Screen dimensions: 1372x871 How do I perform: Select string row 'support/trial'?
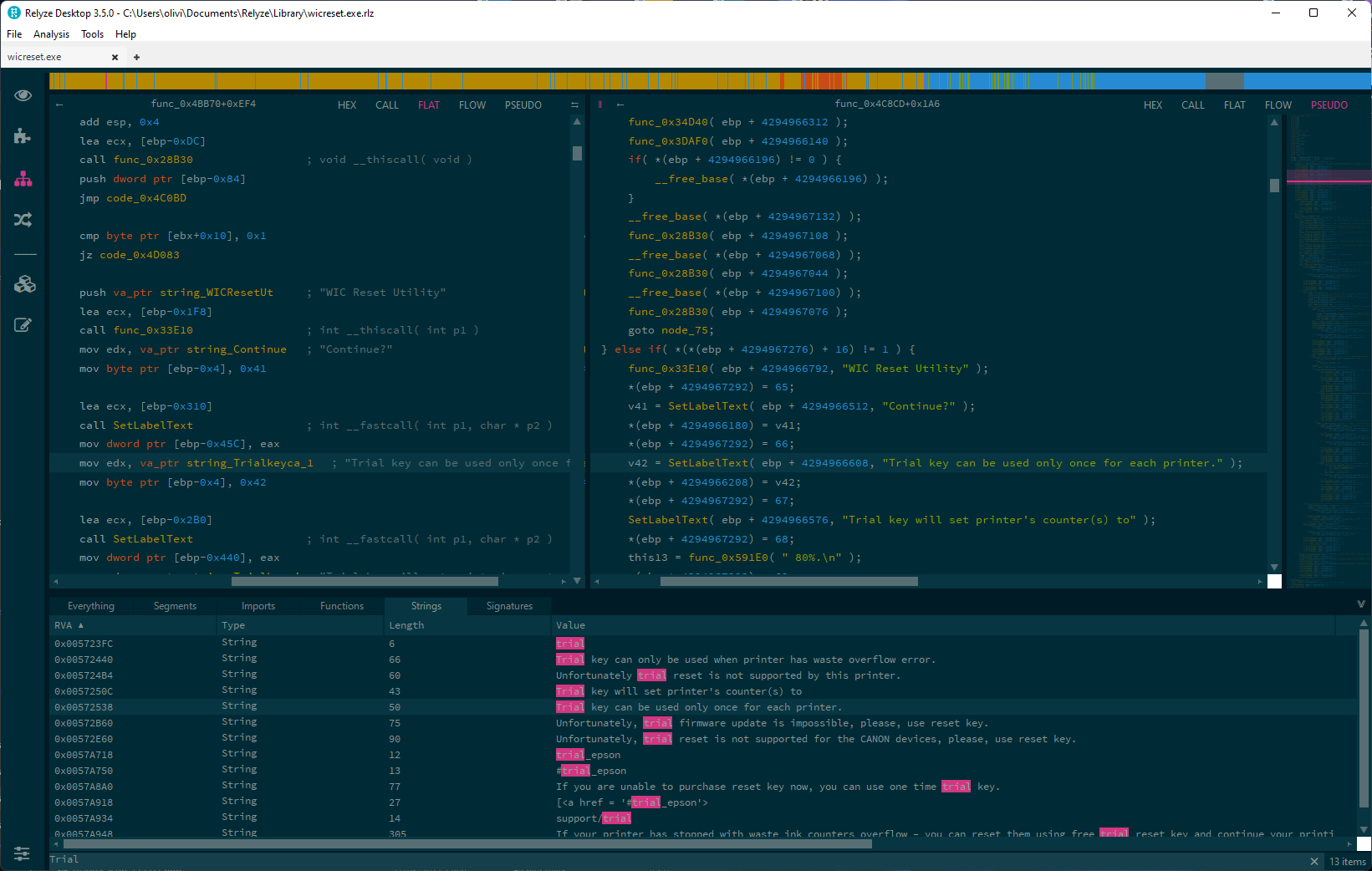(x=704, y=818)
